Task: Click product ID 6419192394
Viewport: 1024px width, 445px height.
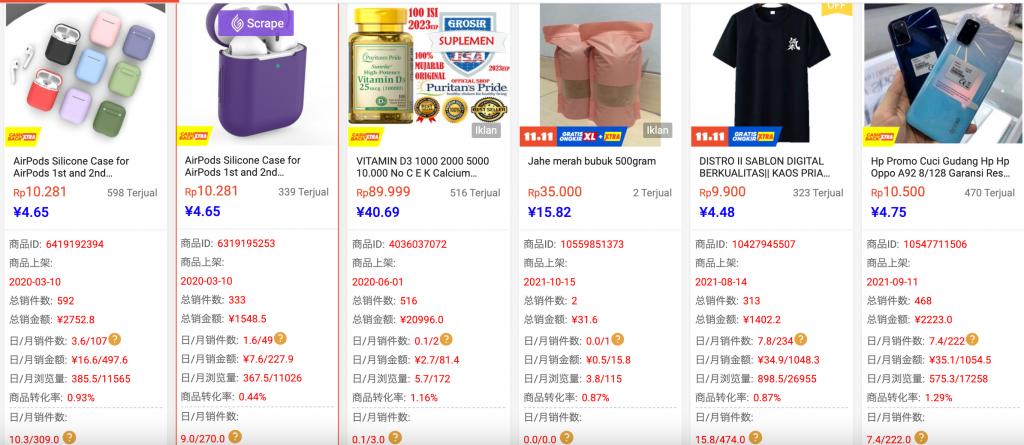Action: point(74,244)
